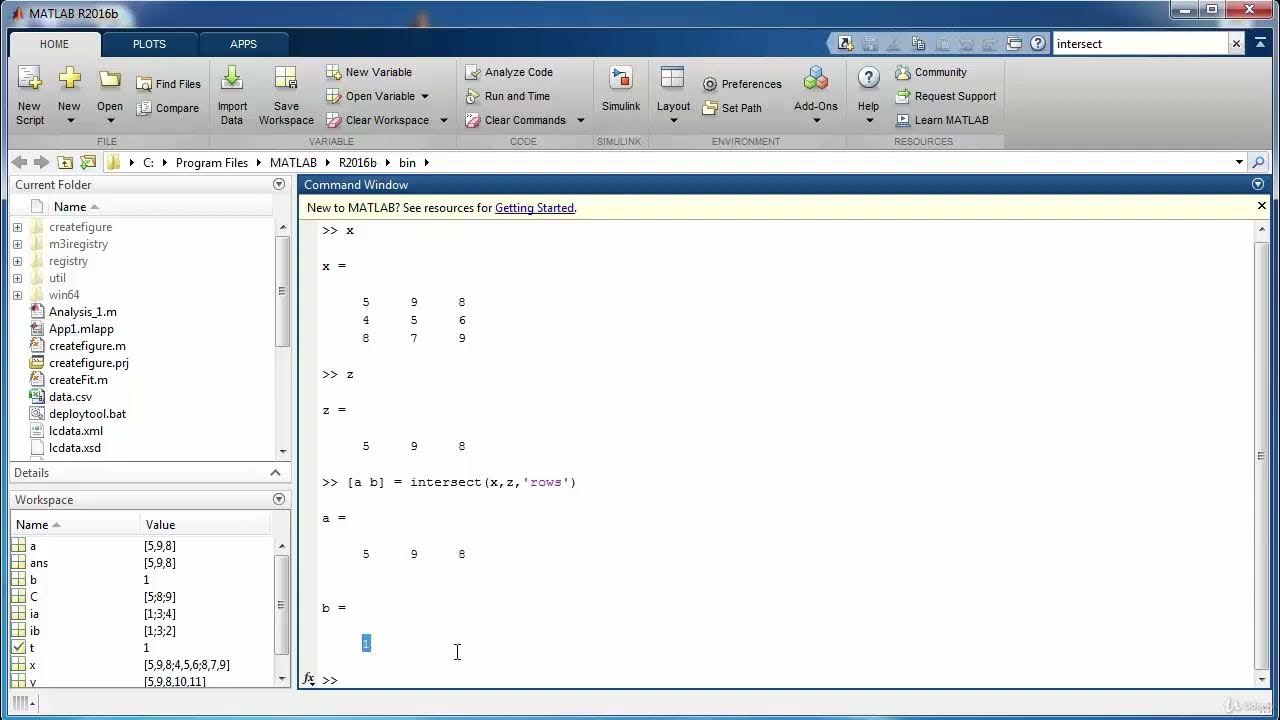Expand the m3iregistry folder
Image resolution: width=1280 pixels, height=720 pixels.
[17, 244]
